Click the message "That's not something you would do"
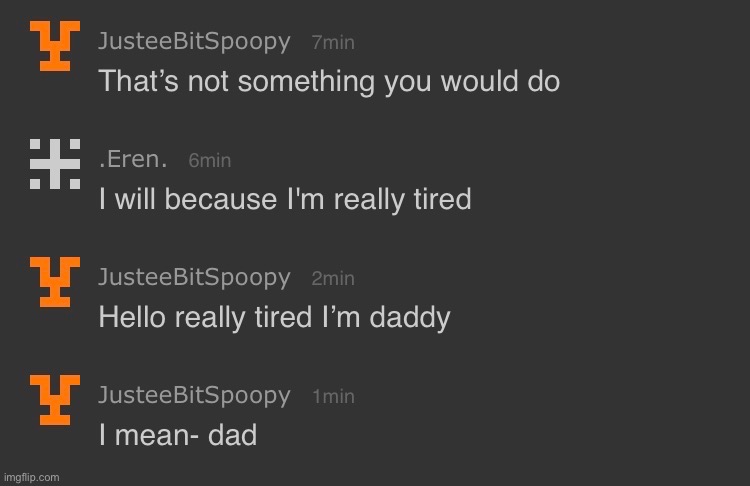This screenshot has width=750, height=486. pyautogui.click(x=329, y=81)
